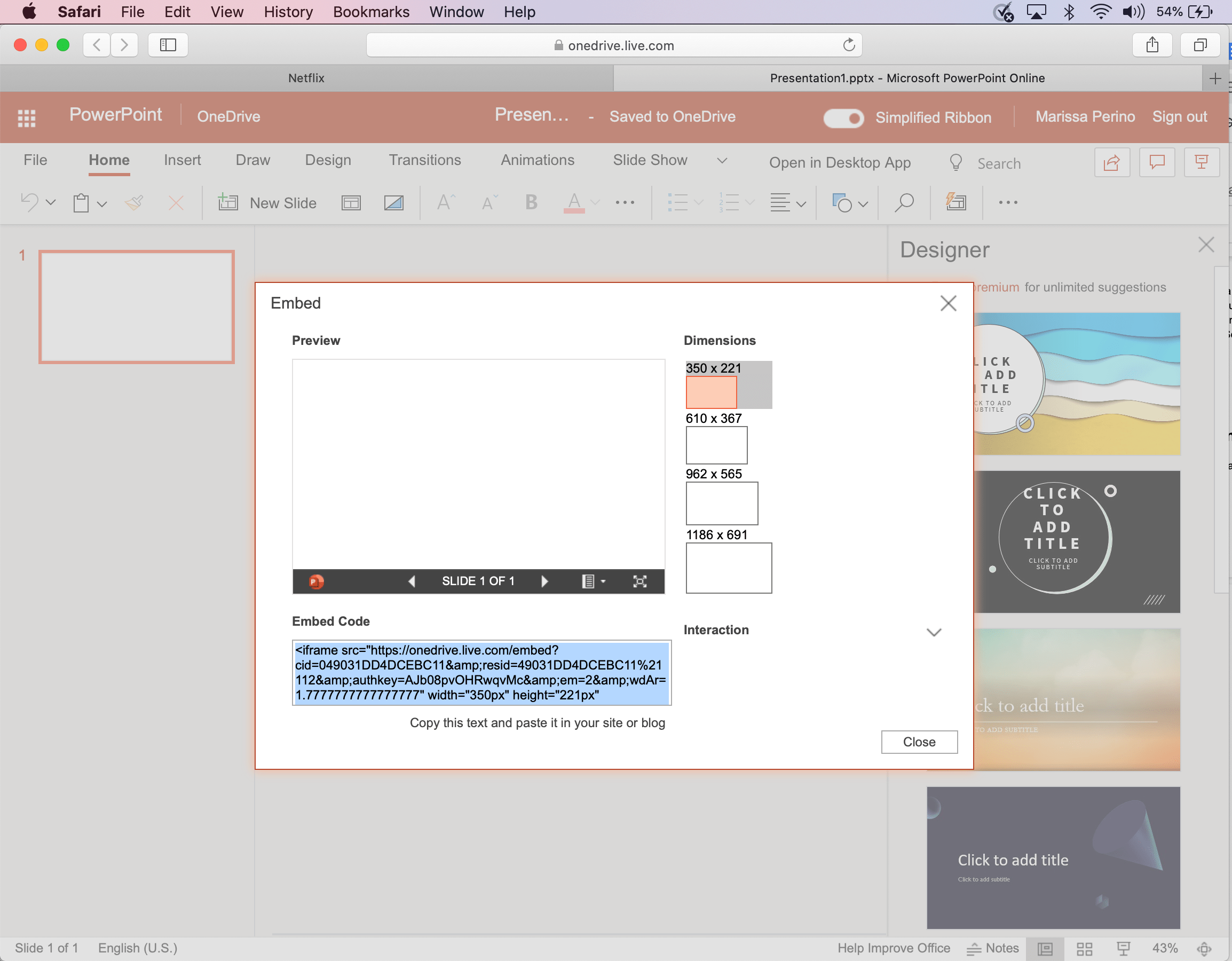Click the Increase Font Size icon

445,202
